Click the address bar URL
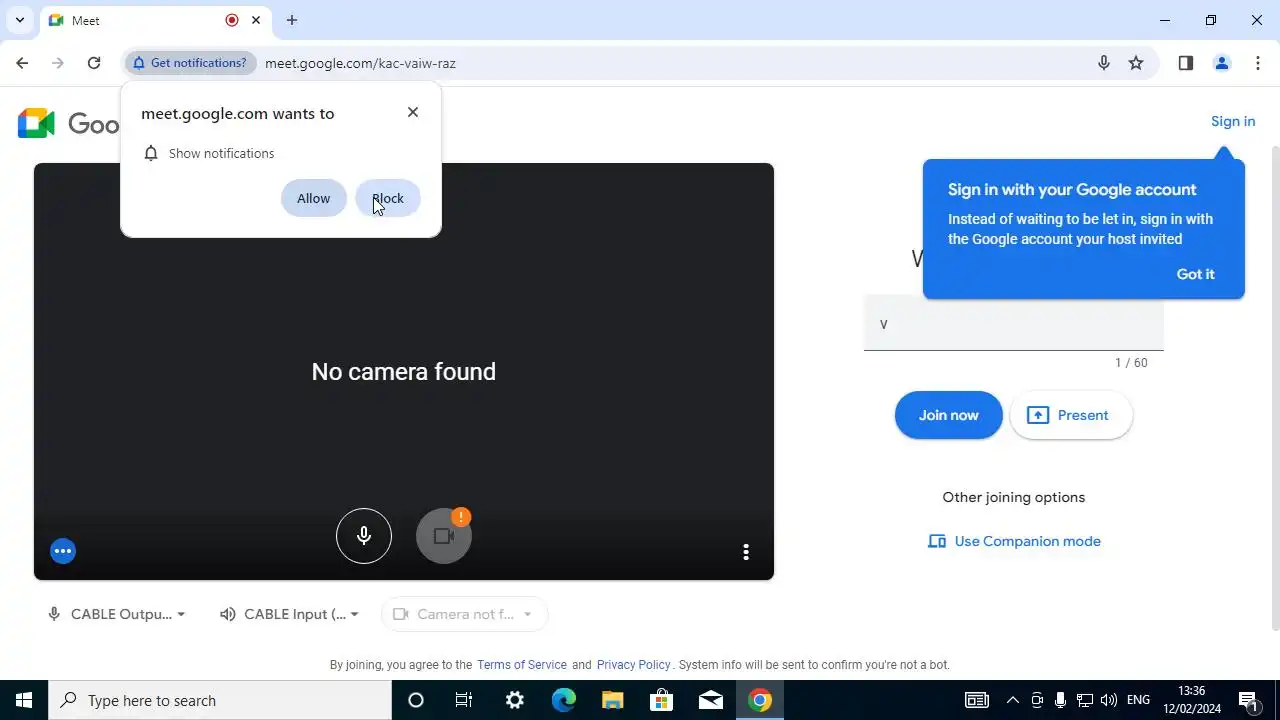This screenshot has width=1280, height=720. coord(360,63)
